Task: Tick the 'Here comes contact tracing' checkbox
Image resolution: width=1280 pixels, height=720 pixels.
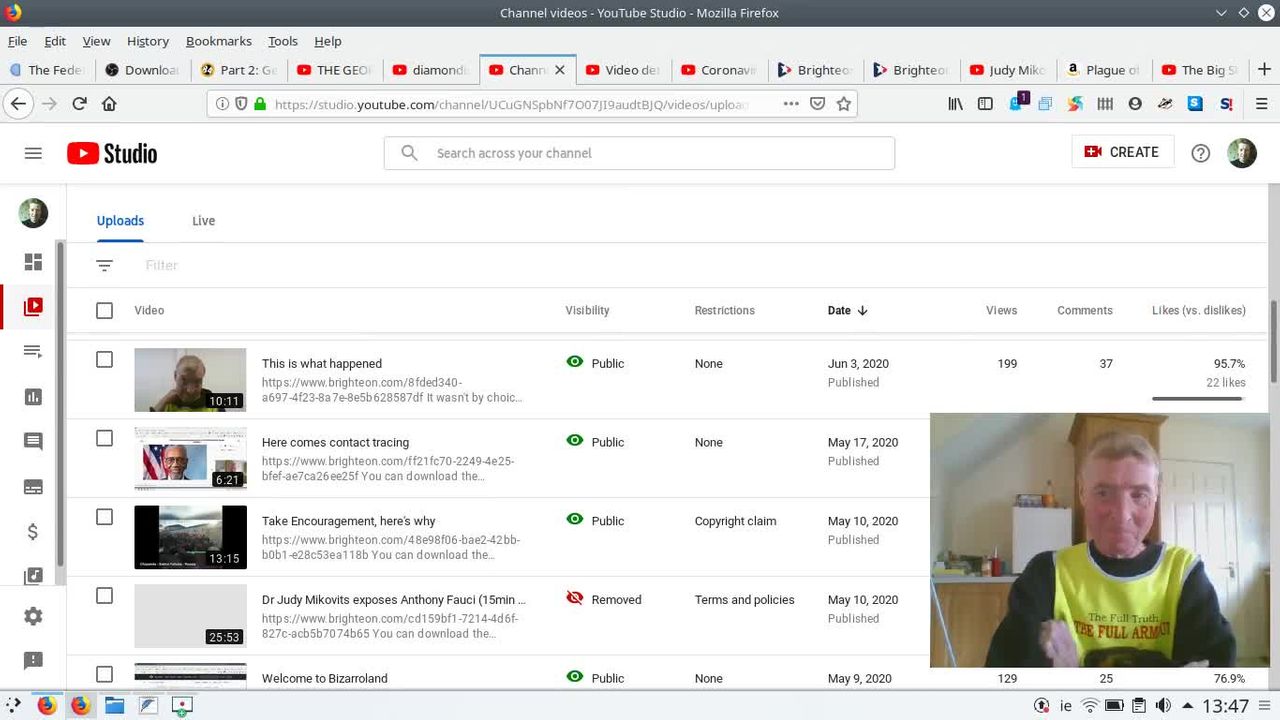Action: (x=104, y=438)
